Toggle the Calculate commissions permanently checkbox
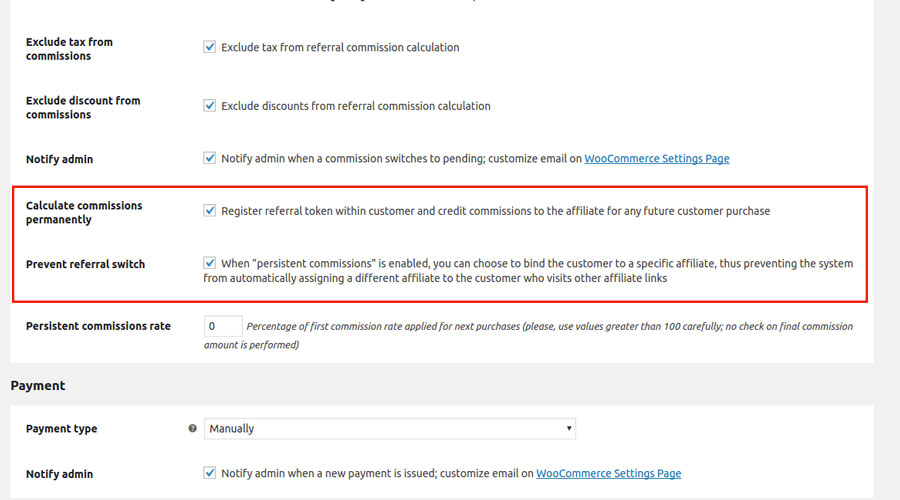900x500 pixels. click(x=210, y=211)
